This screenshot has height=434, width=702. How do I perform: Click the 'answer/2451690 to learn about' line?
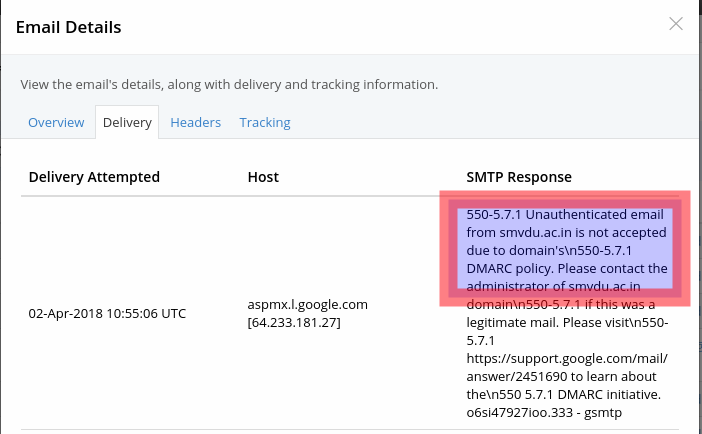pyautogui.click(x=560, y=376)
